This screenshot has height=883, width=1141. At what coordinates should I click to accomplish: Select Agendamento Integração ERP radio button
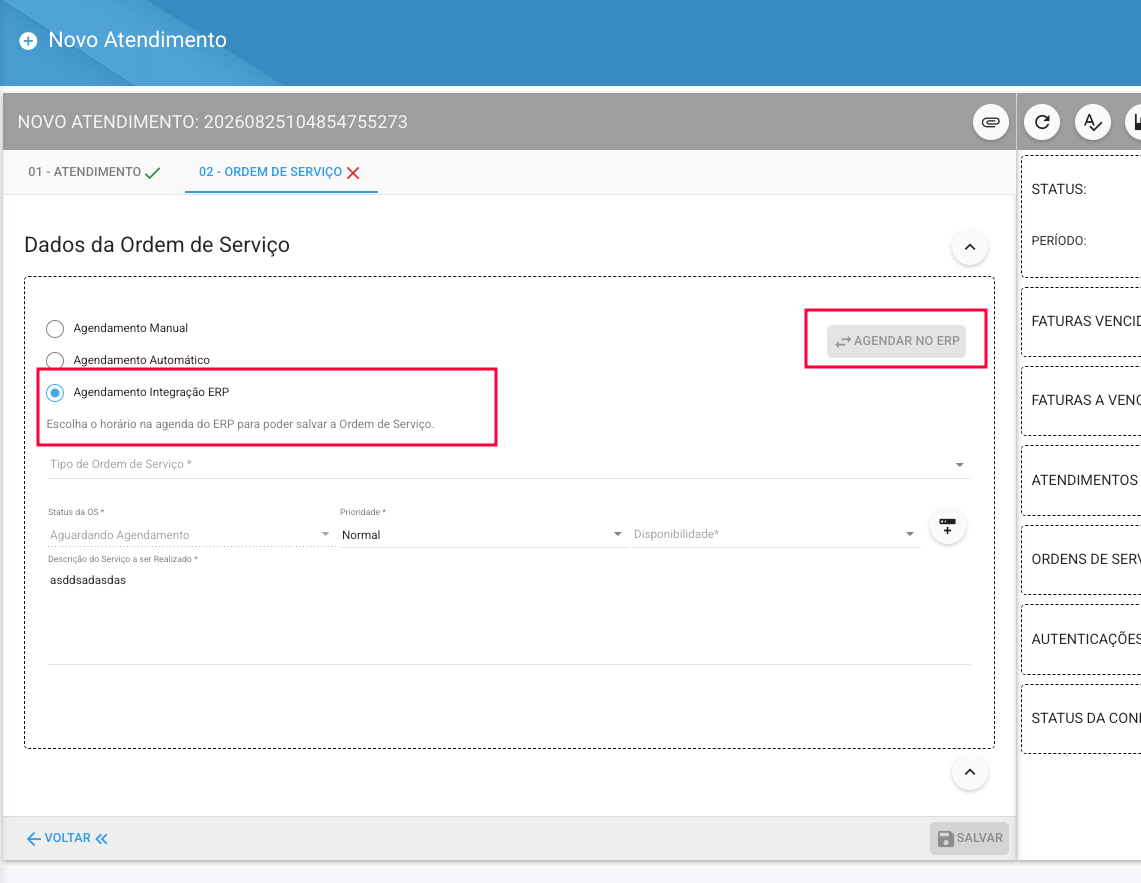(x=55, y=393)
